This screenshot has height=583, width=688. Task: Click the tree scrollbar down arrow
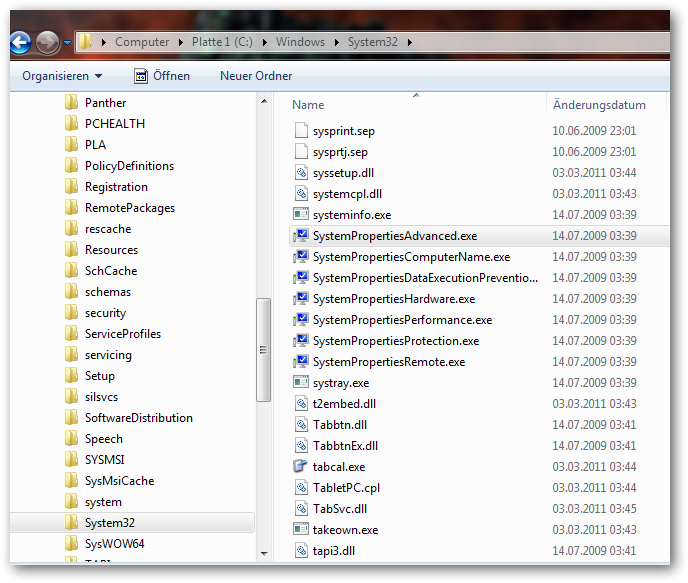pyautogui.click(x=264, y=553)
